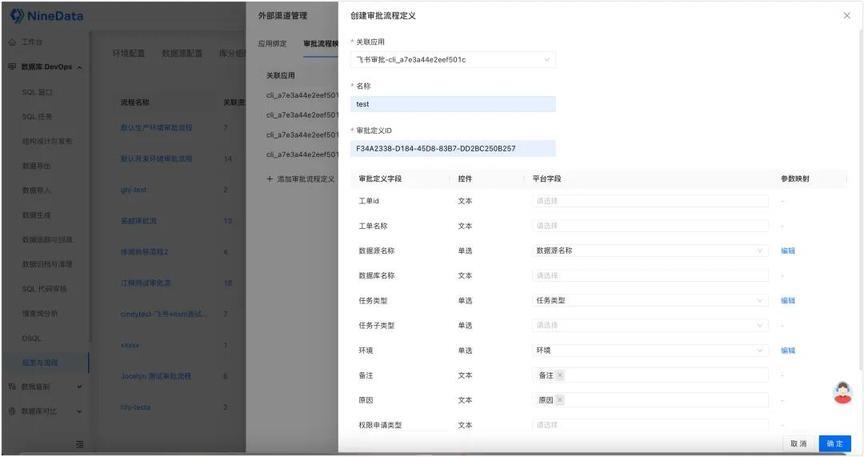
Task: Open the 环境 platform field dropdown
Action: point(650,350)
